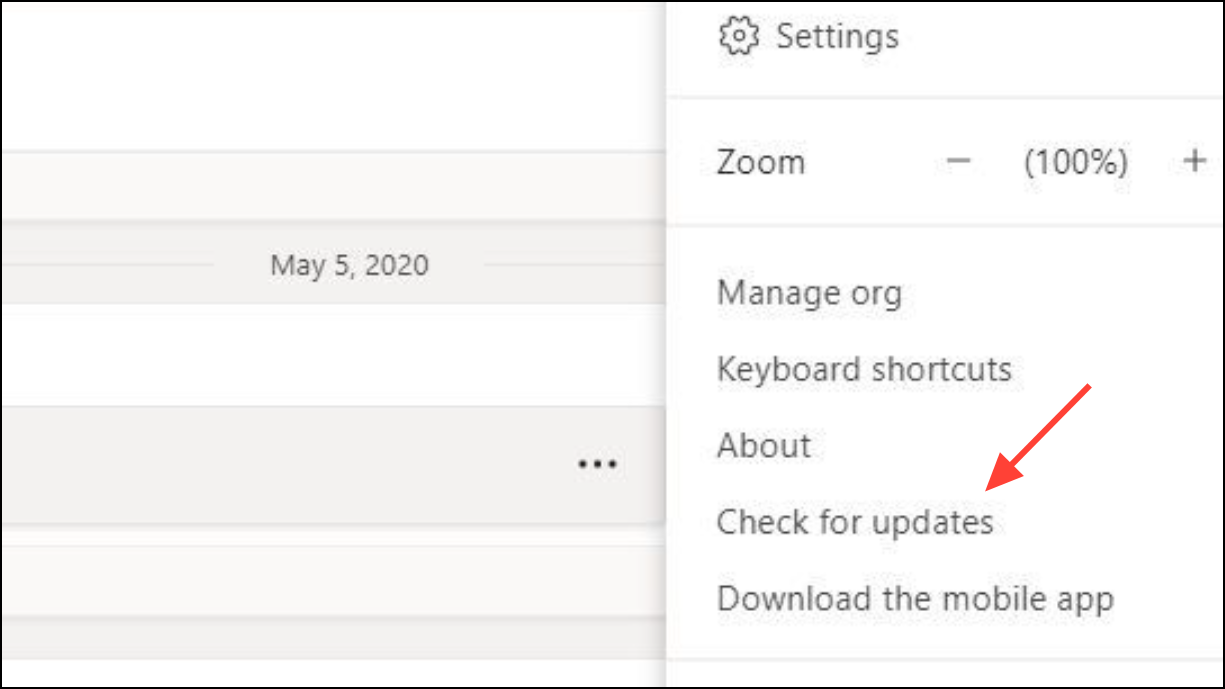
Task: Increase zoom with the plus button
Action: tap(1195, 161)
